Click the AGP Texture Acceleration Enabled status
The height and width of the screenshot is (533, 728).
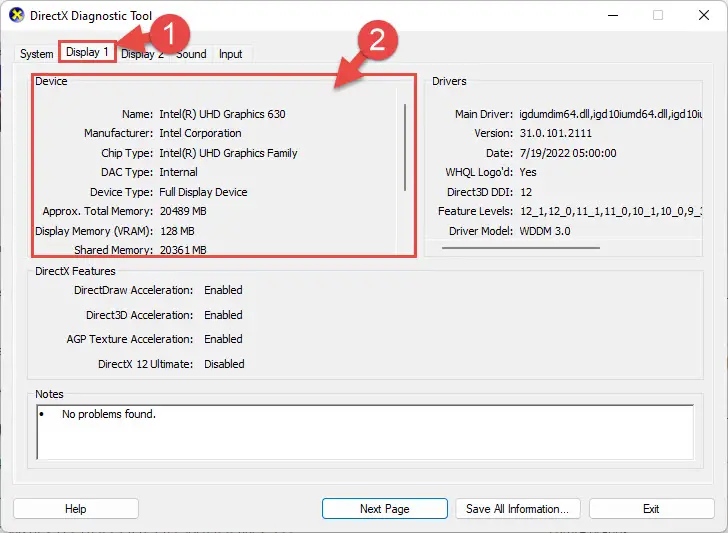point(223,339)
